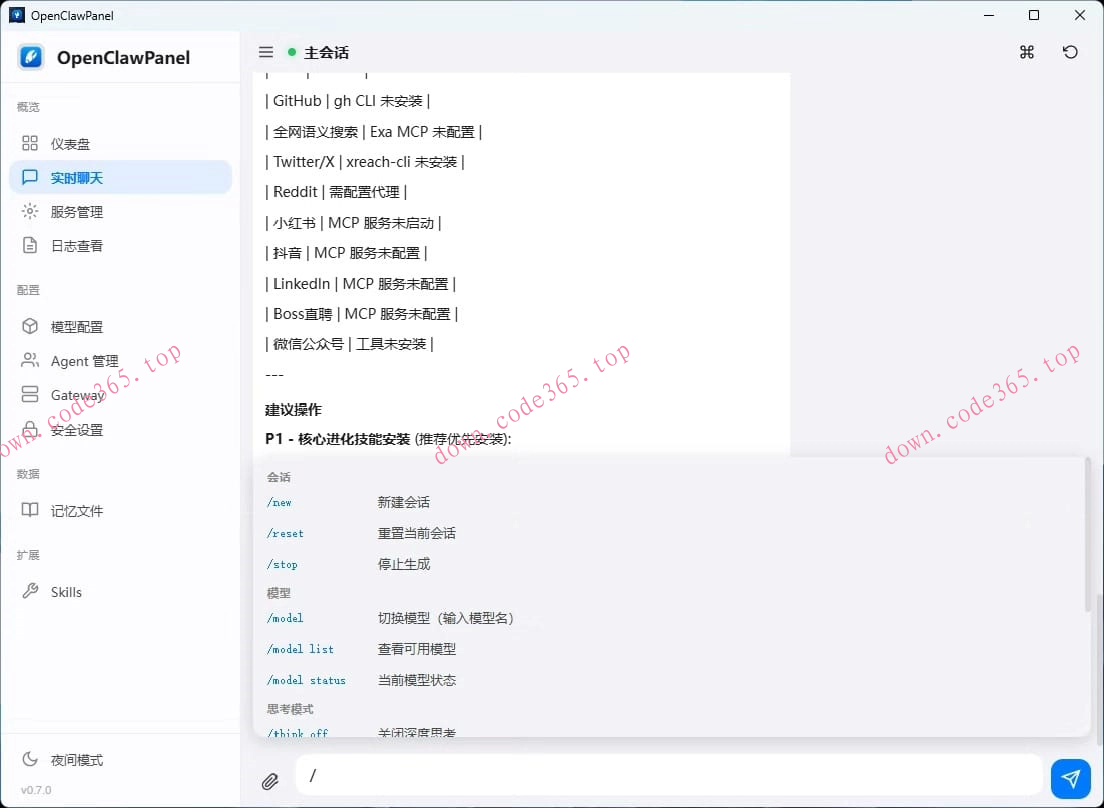Send the message via the blue send icon
This screenshot has height=808, width=1104.
click(x=1070, y=778)
